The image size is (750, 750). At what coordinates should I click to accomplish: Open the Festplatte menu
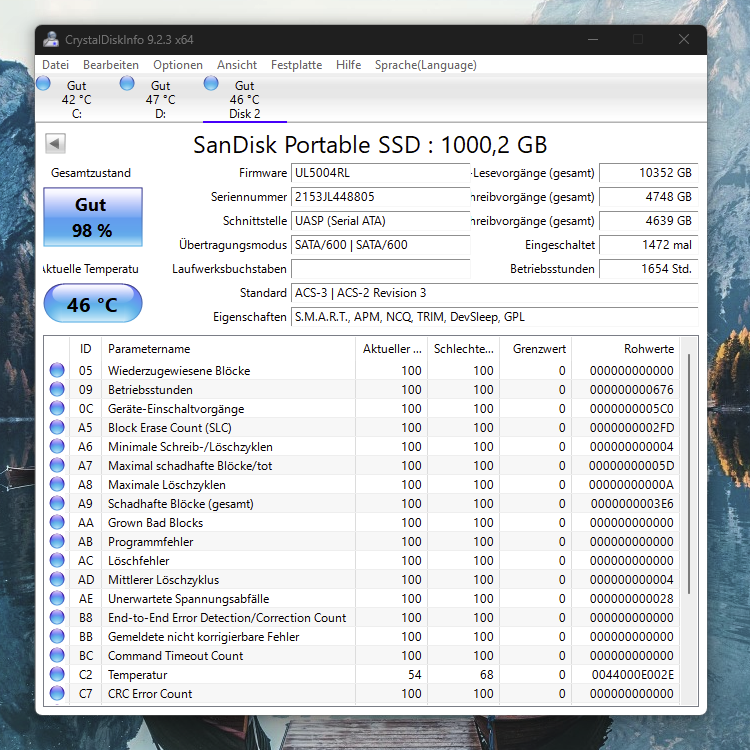tap(297, 65)
